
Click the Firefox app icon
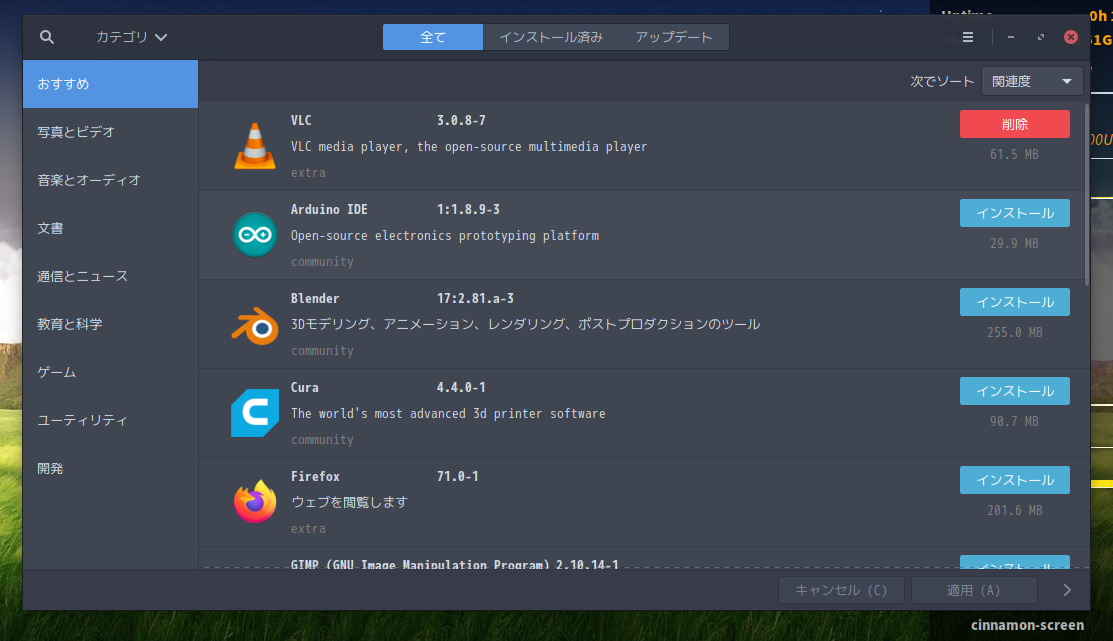click(255, 501)
